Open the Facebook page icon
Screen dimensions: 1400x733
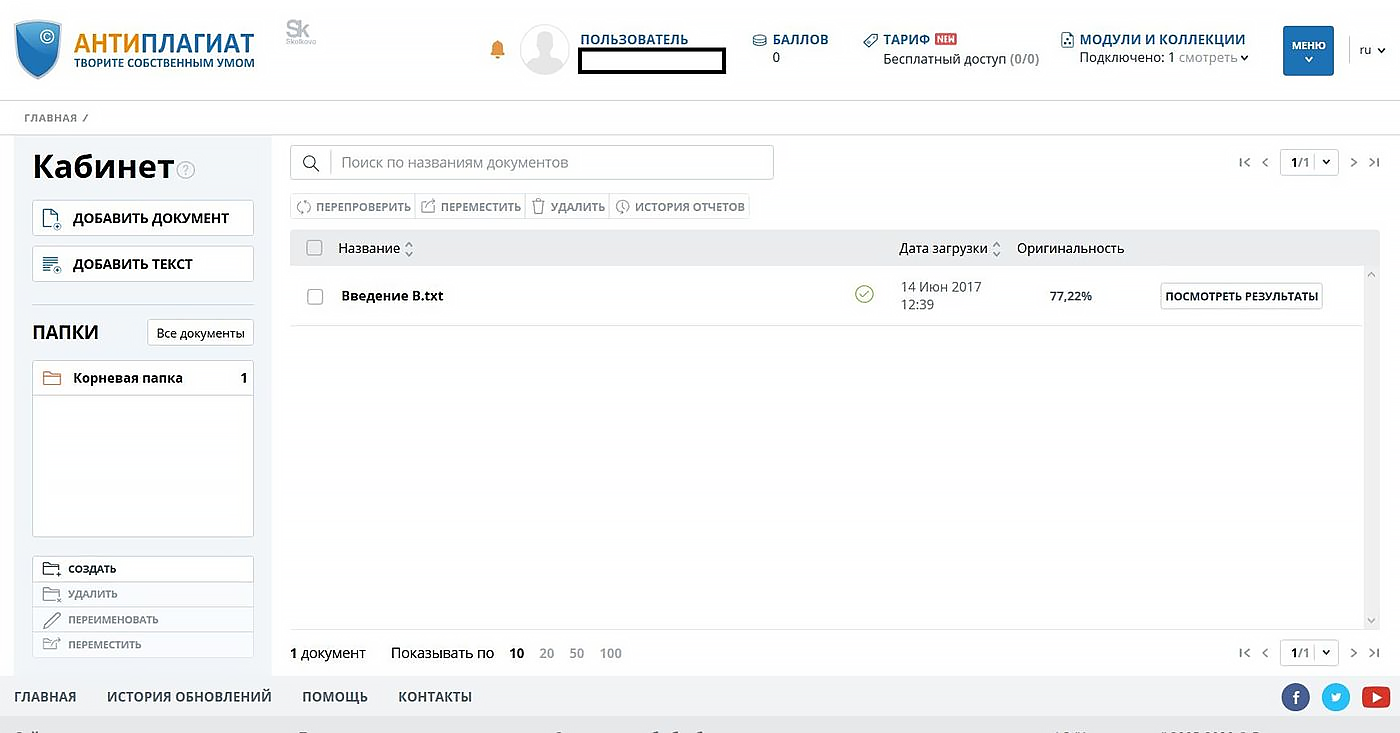[x=1295, y=697]
